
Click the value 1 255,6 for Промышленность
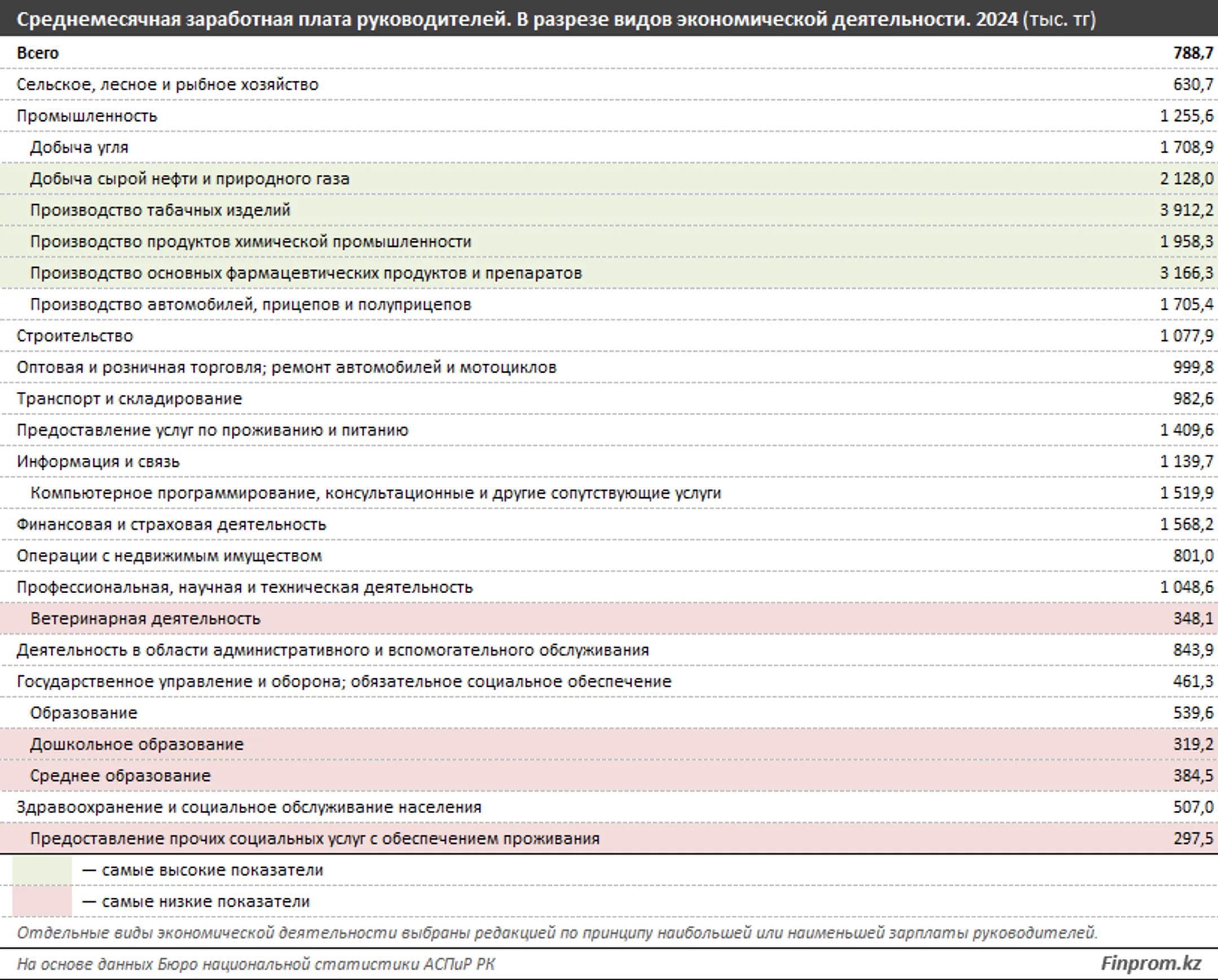point(1186,116)
